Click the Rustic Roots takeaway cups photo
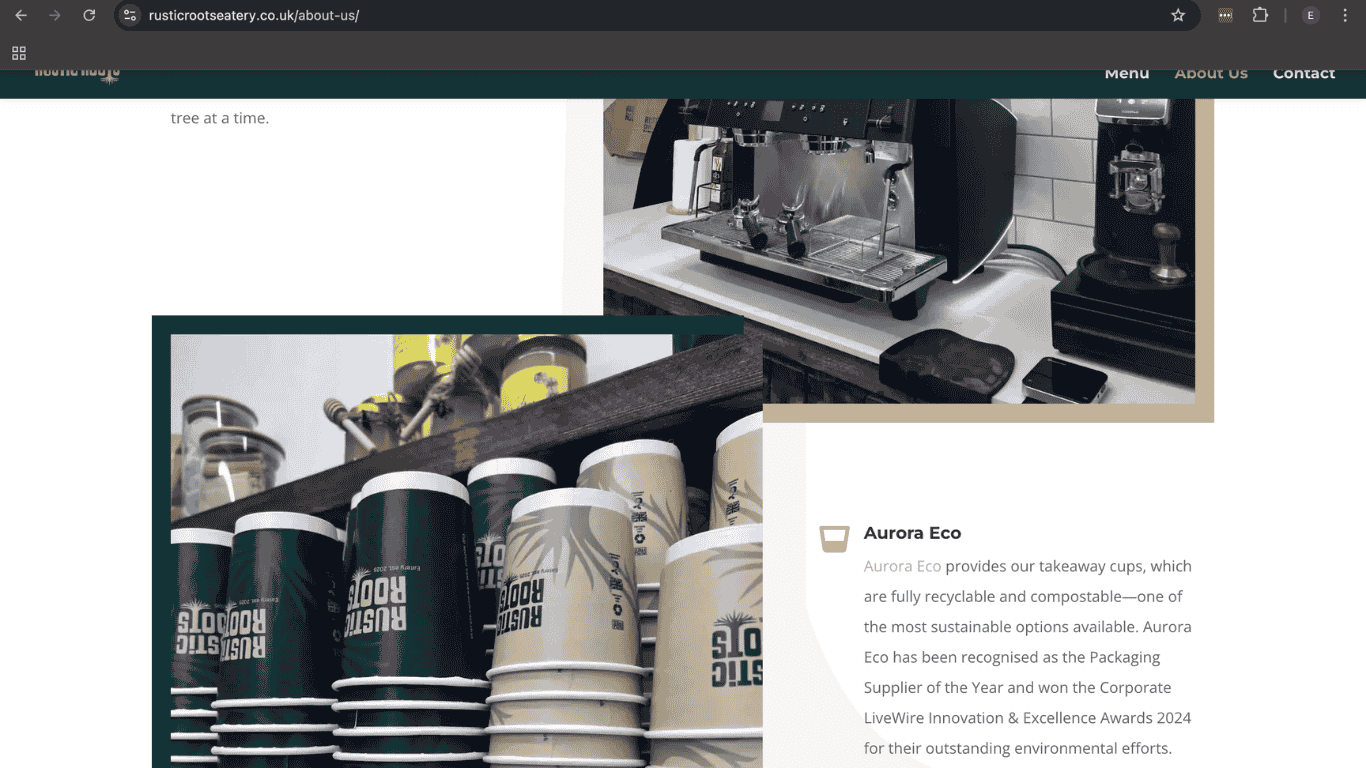This screenshot has height=768, width=1366. (x=466, y=560)
